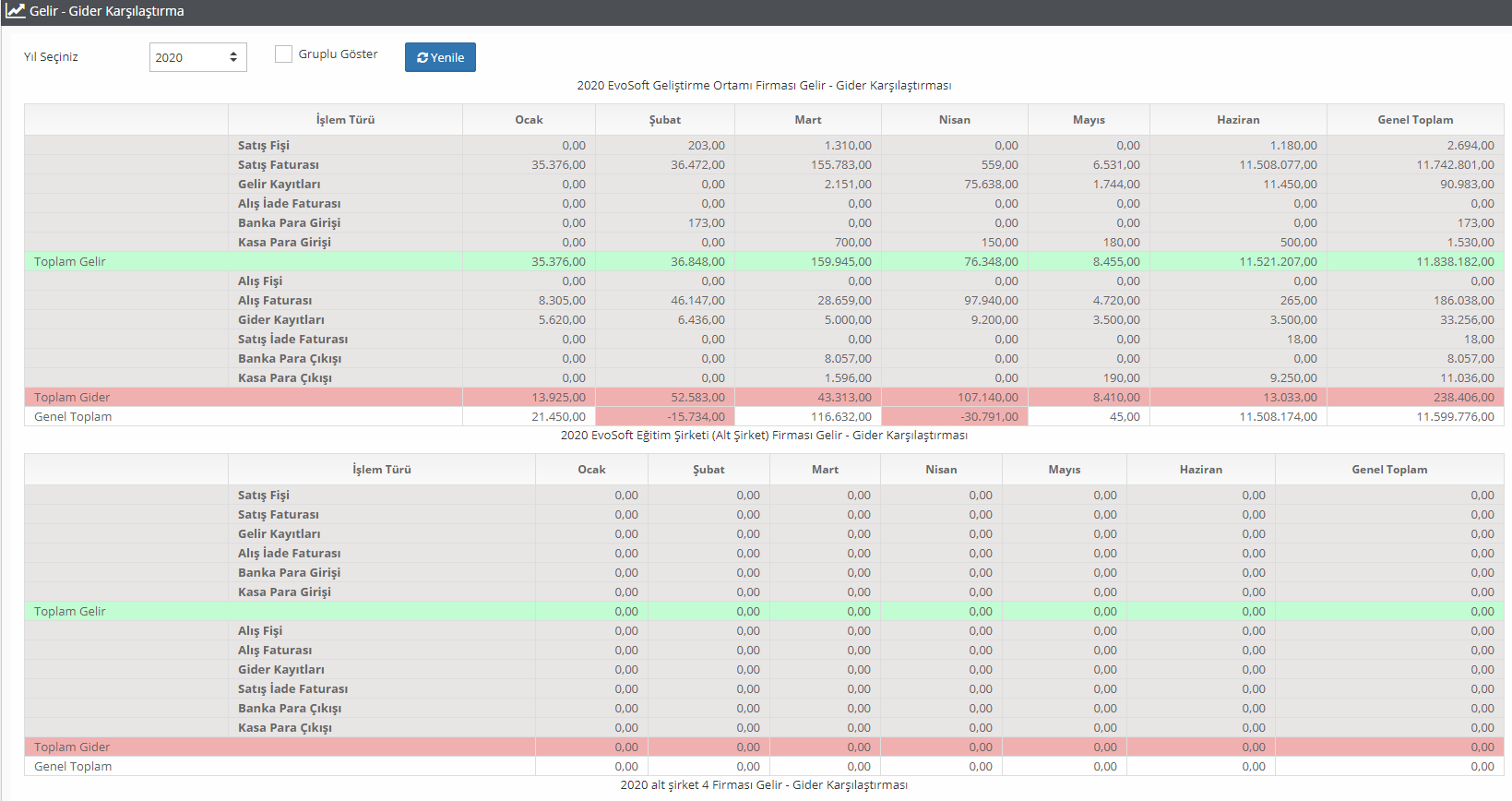This screenshot has height=801, width=1512.
Task: Click Genel Toplam column header in first table
Action: (x=1414, y=120)
